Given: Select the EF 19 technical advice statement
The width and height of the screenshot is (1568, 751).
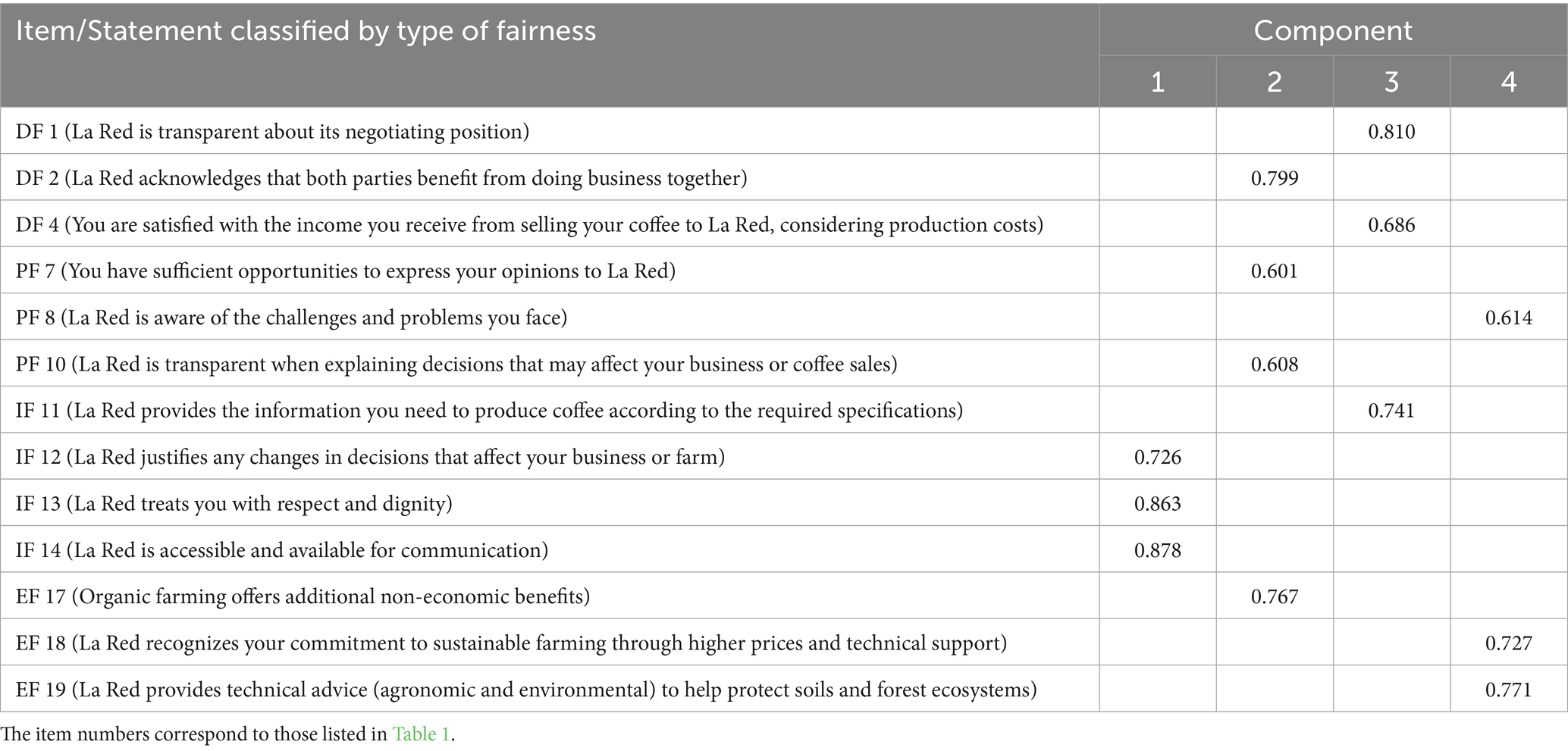Looking at the screenshot, I should 526,690.
